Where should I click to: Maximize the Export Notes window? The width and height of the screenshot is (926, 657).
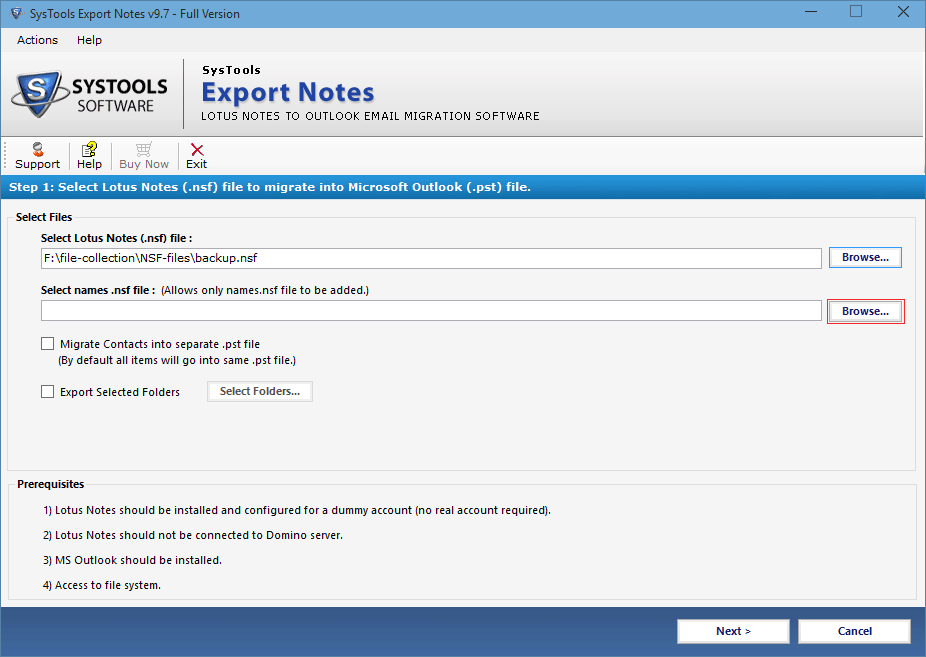(x=856, y=12)
